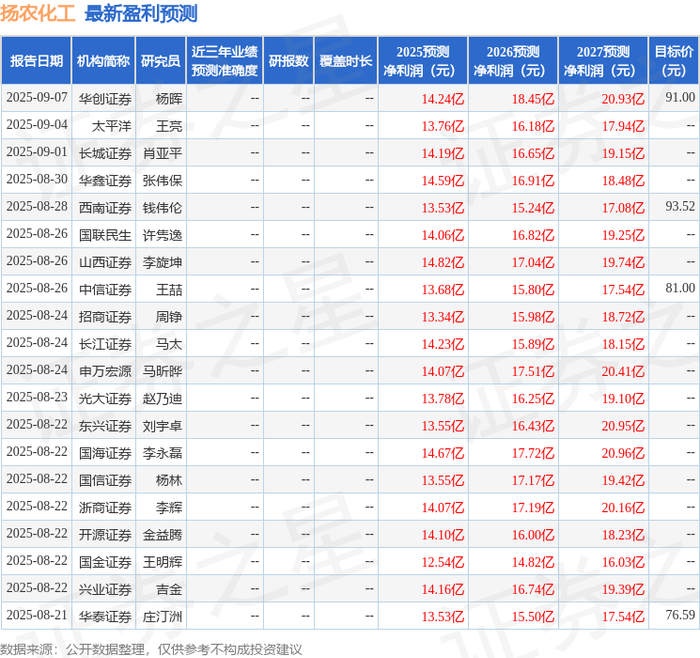The image size is (700, 658).
Task: Click target price 93.52
Action: pyautogui.click(x=680, y=206)
